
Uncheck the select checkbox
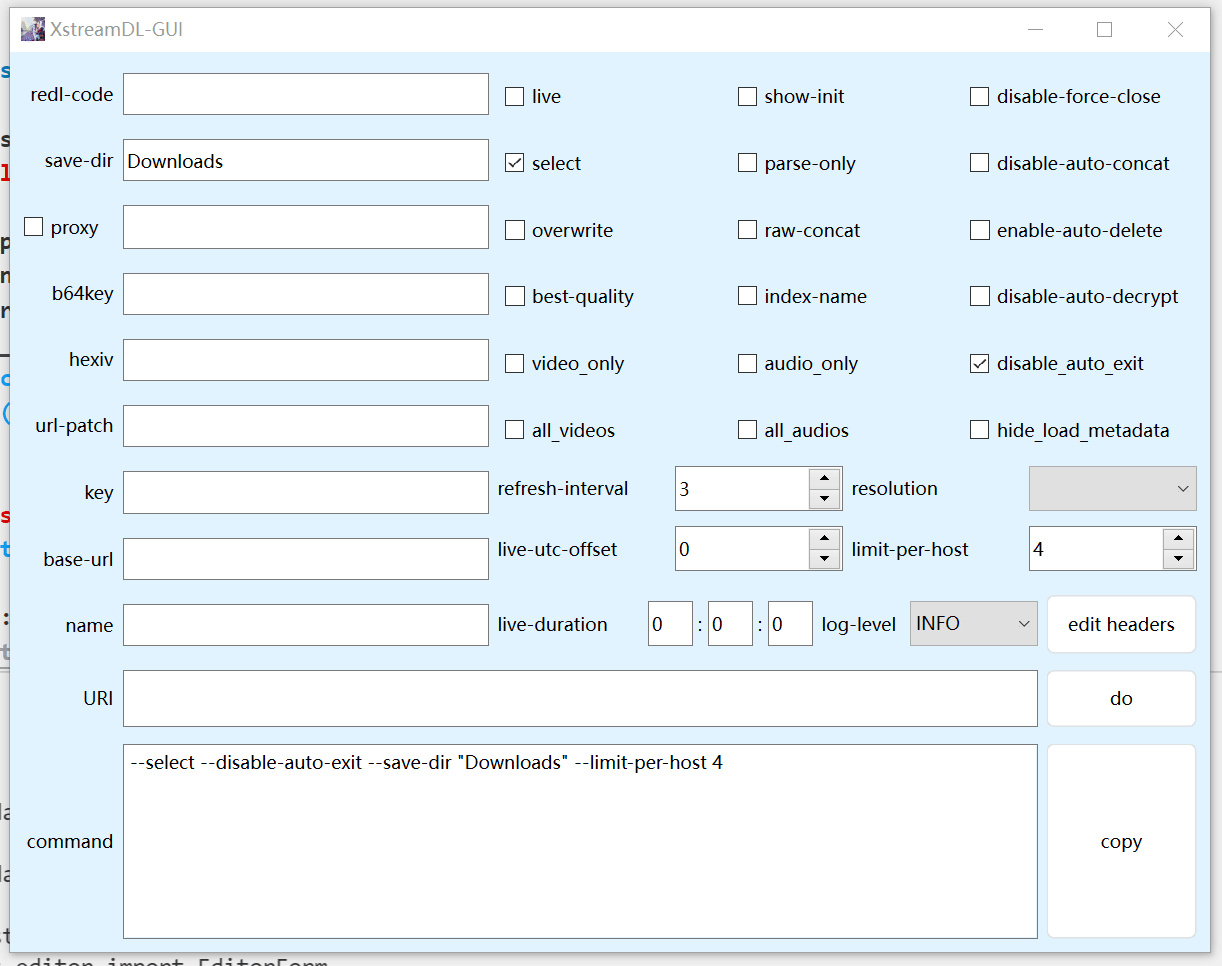(514, 163)
